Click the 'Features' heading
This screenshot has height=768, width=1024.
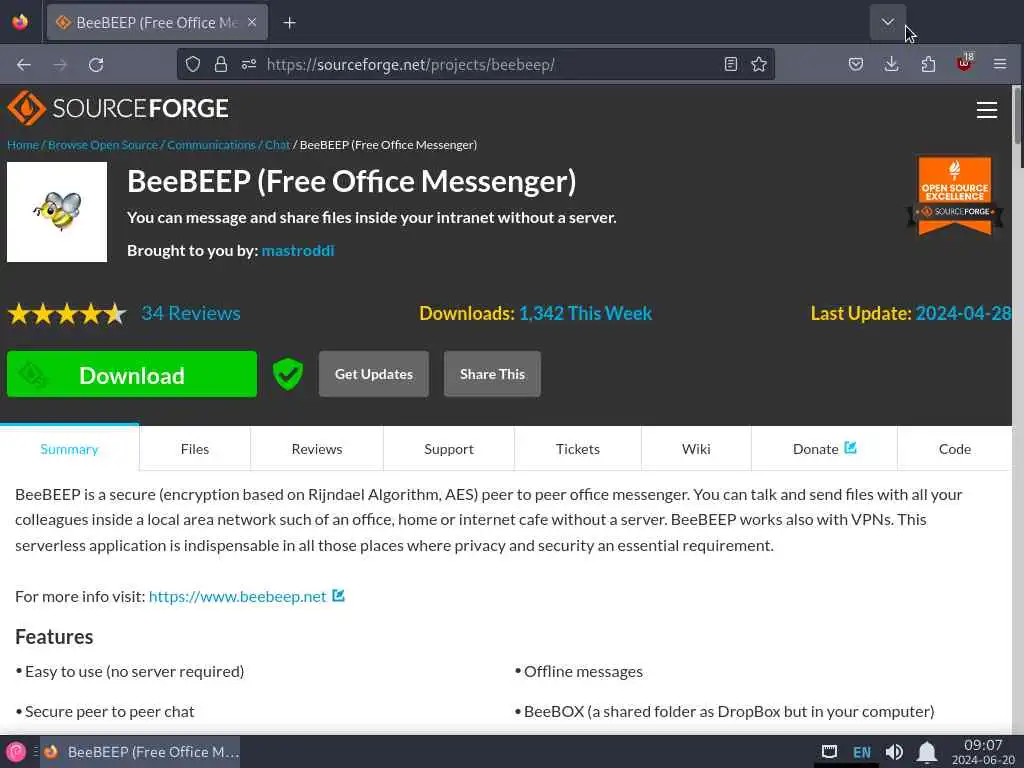coord(54,637)
